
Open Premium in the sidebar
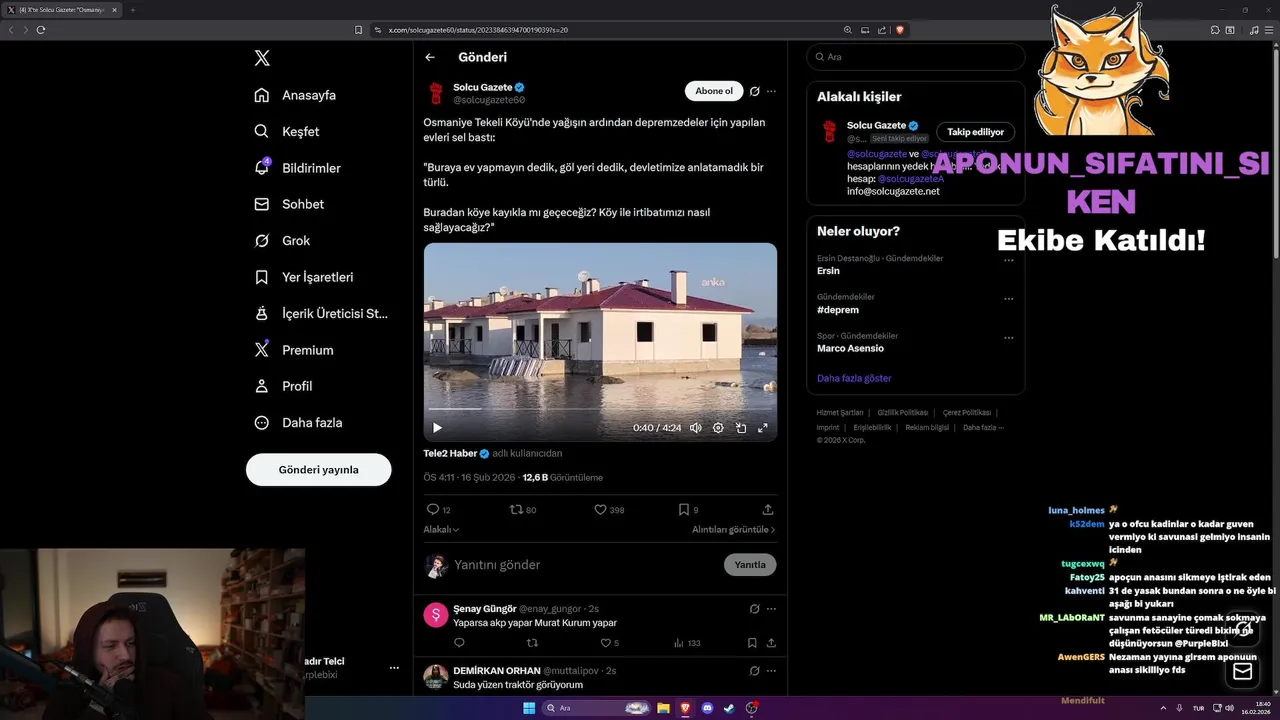(x=294, y=350)
